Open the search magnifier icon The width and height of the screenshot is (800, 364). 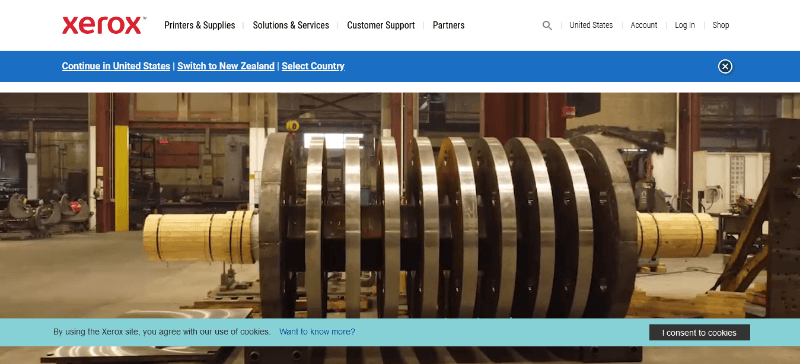click(547, 26)
